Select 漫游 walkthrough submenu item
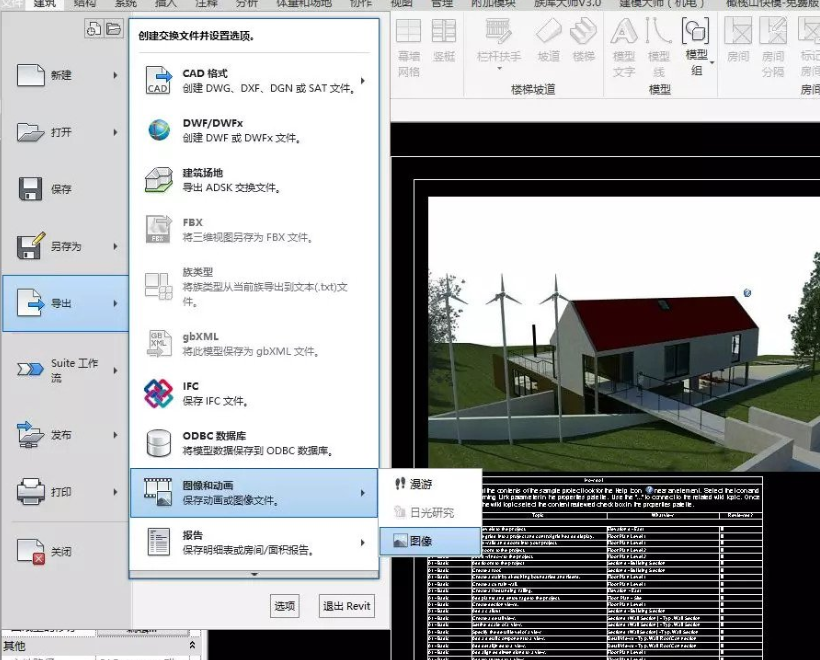The image size is (820, 660). [x=430, y=484]
